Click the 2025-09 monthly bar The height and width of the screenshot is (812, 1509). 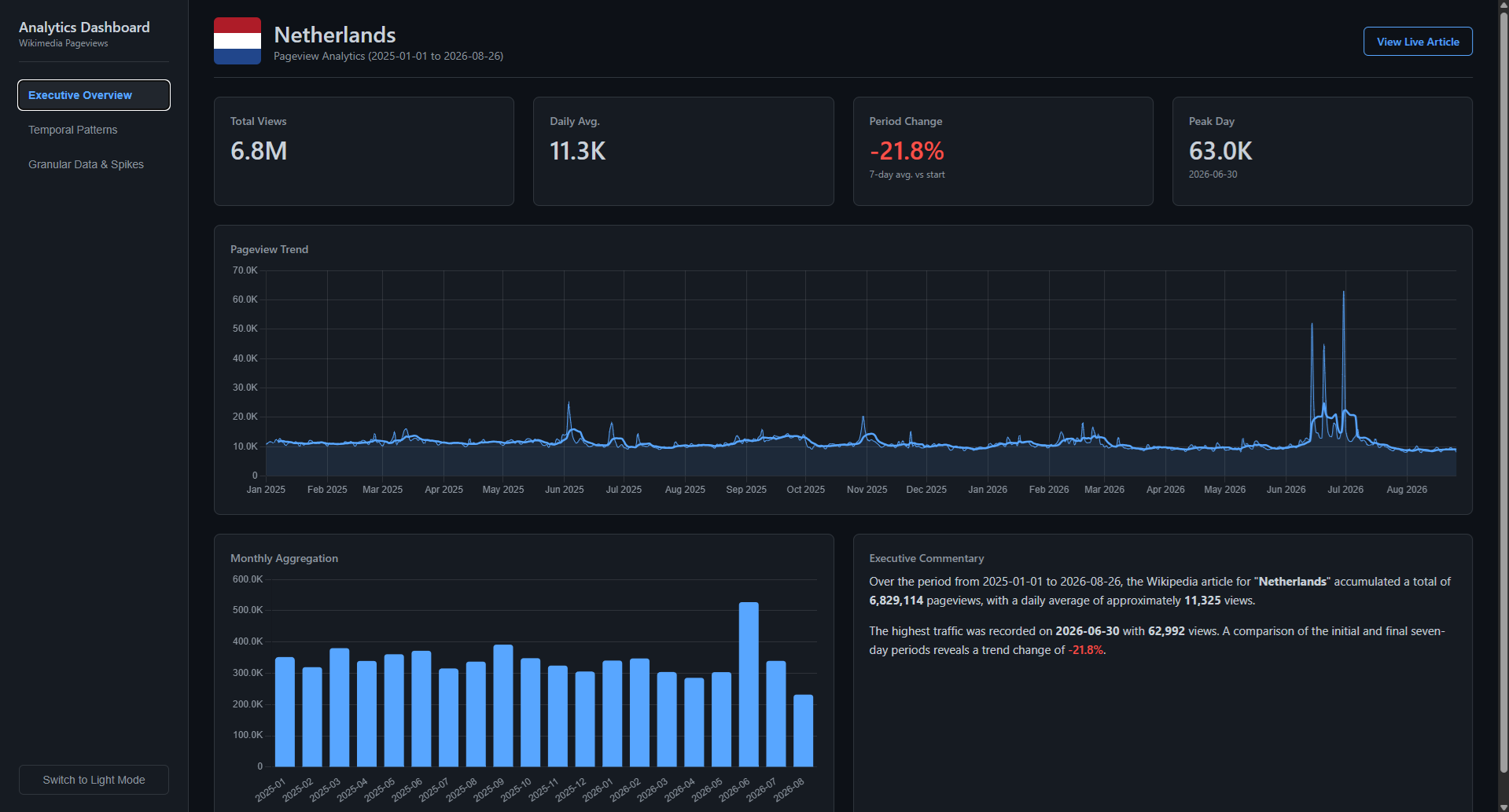click(x=503, y=705)
